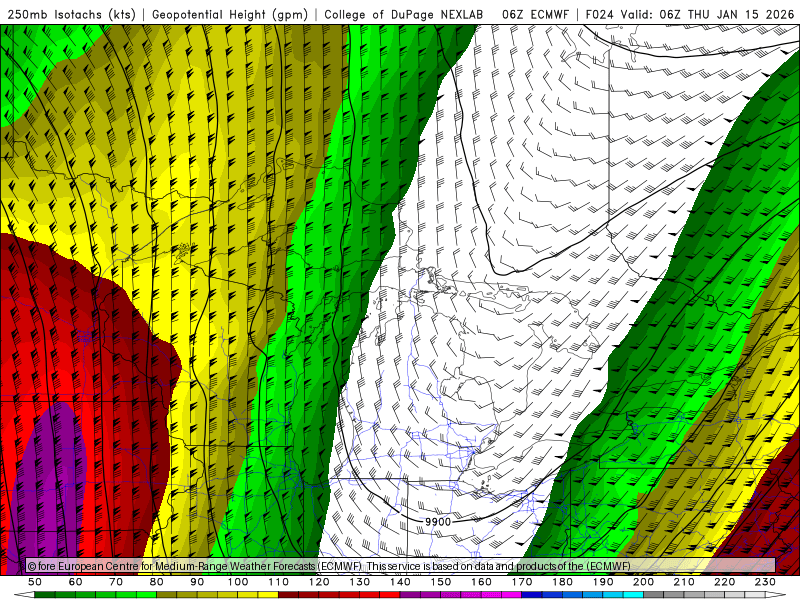Click the 'Valid: 06Z THU JAN 15 2026' text

[x=708, y=14]
